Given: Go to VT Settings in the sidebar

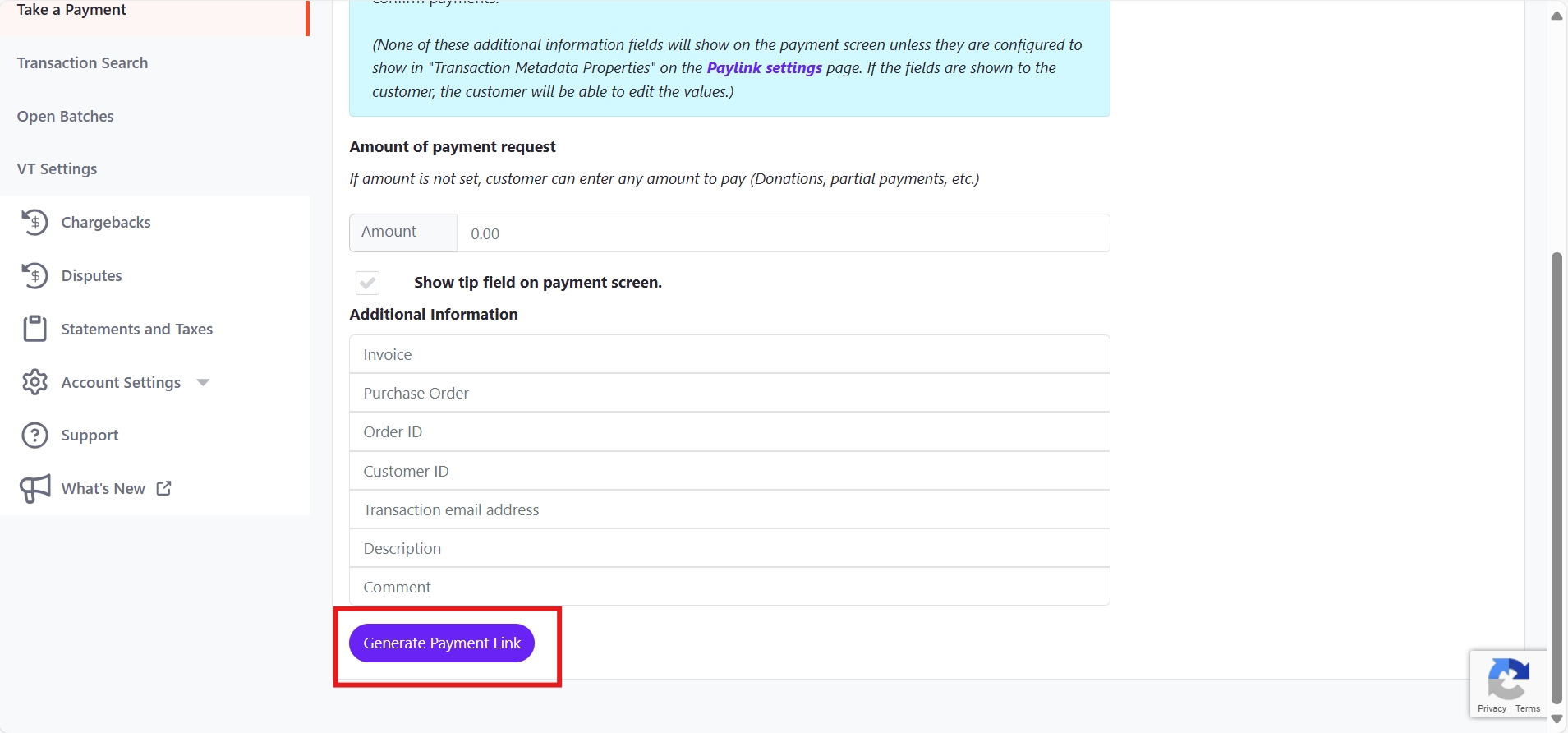Looking at the screenshot, I should pos(57,169).
